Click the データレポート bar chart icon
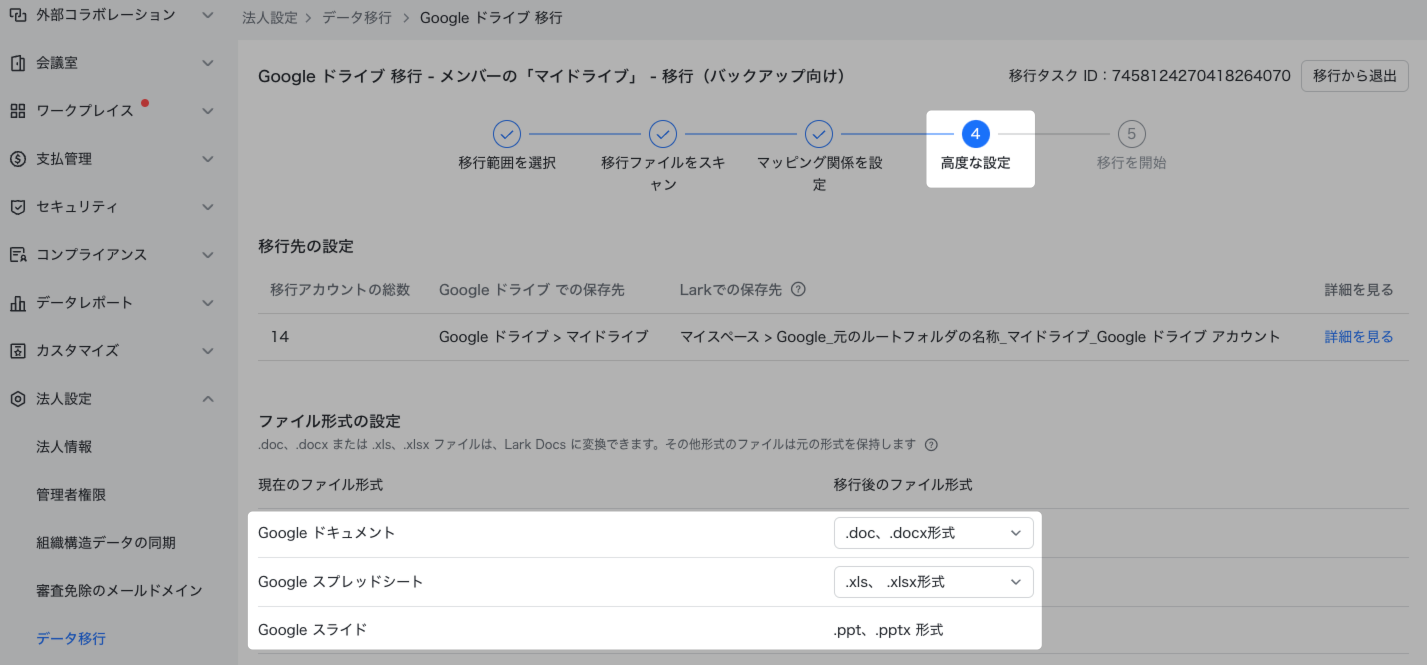Viewport: 1427px width, 665px height. tap(17, 303)
